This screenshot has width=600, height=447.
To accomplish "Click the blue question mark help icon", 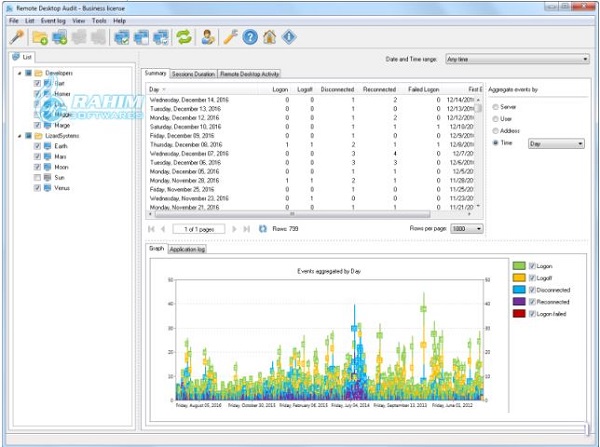I will pos(250,38).
